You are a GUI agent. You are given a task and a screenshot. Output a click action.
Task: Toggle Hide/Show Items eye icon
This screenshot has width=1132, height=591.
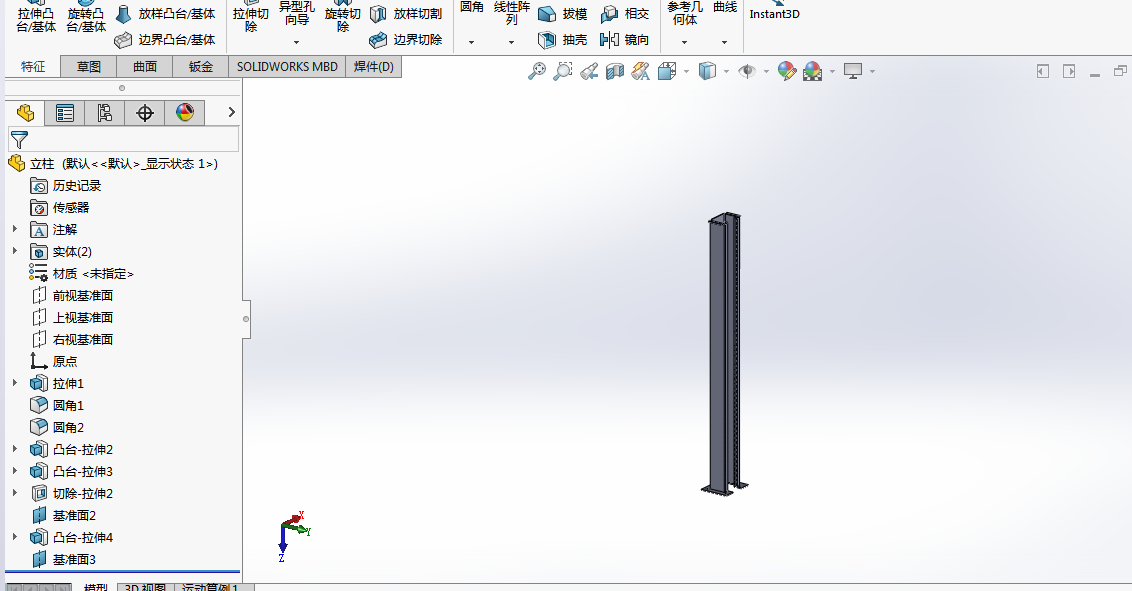(x=747, y=71)
